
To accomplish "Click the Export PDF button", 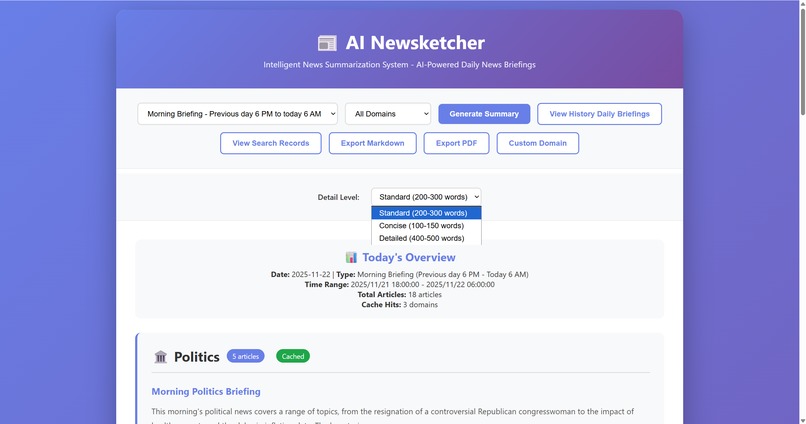I will 456,143.
